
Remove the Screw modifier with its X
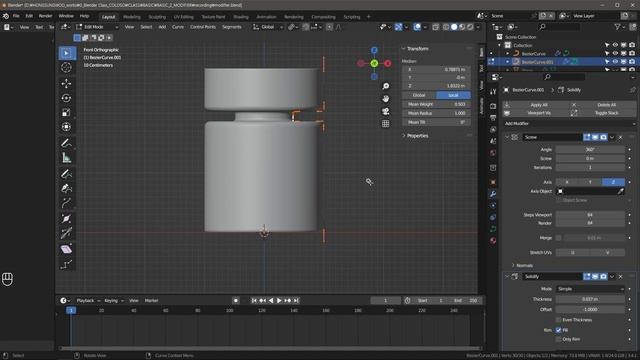click(x=620, y=138)
